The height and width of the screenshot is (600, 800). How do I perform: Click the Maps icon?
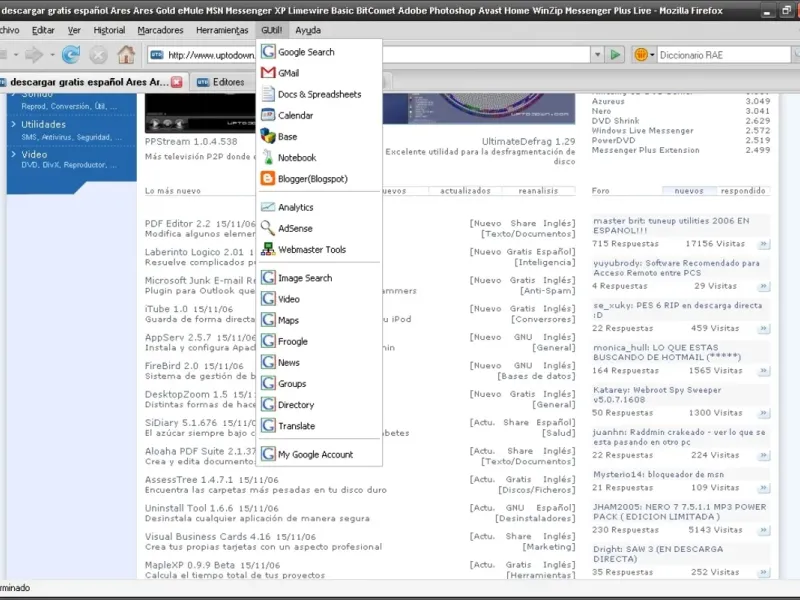(x=268, y=320)
